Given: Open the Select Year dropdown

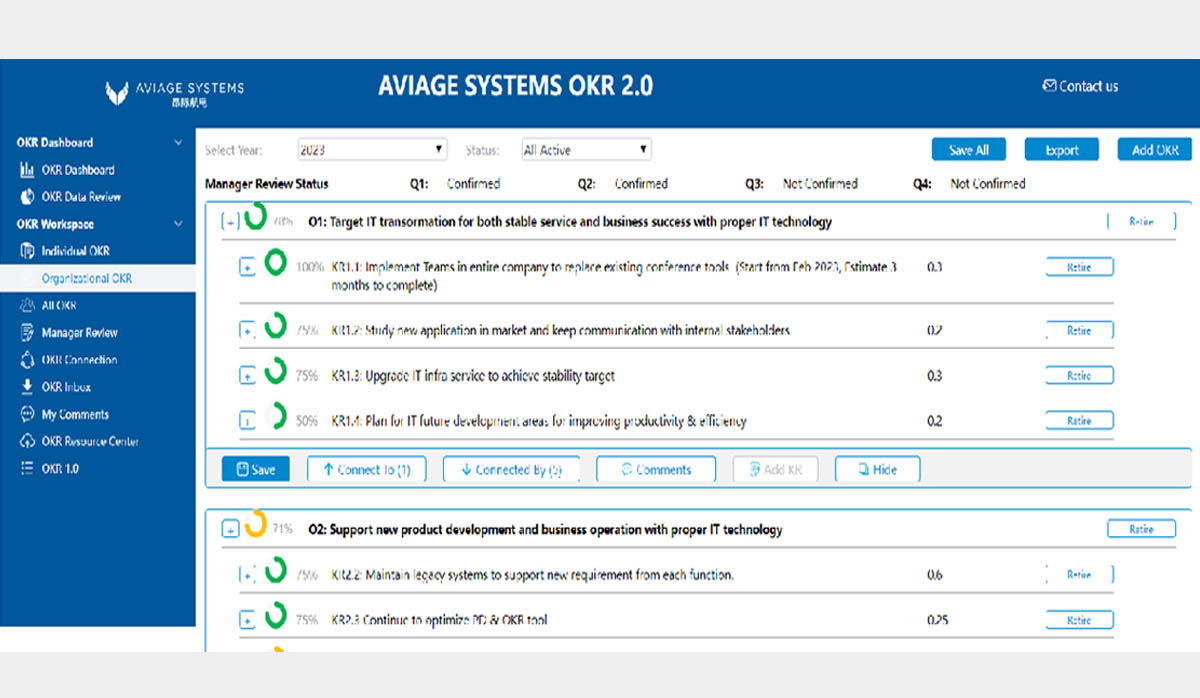Looking at the screenshot, I should [371, 150].
